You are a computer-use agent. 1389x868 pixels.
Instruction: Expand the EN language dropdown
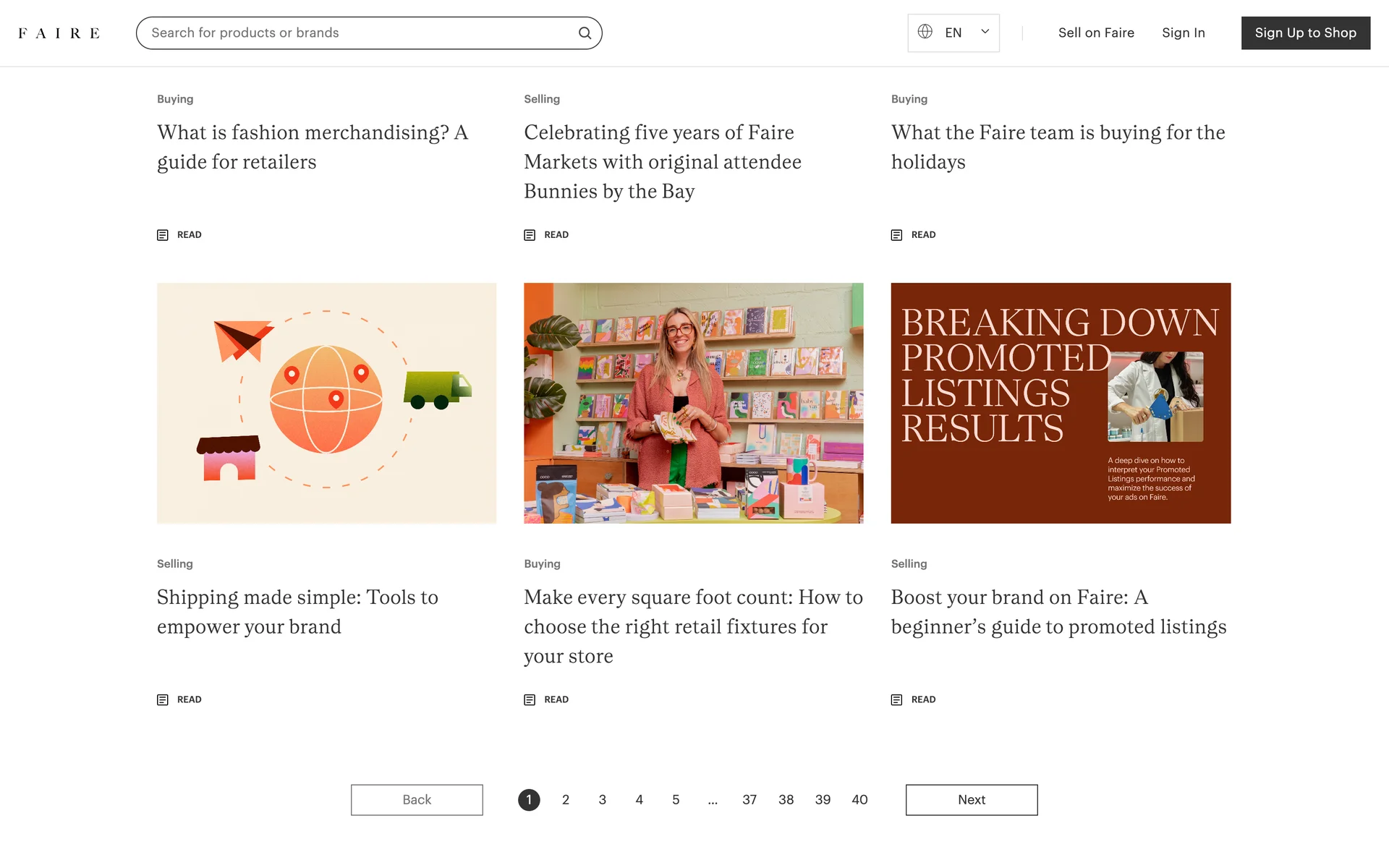tap(984, 33)
